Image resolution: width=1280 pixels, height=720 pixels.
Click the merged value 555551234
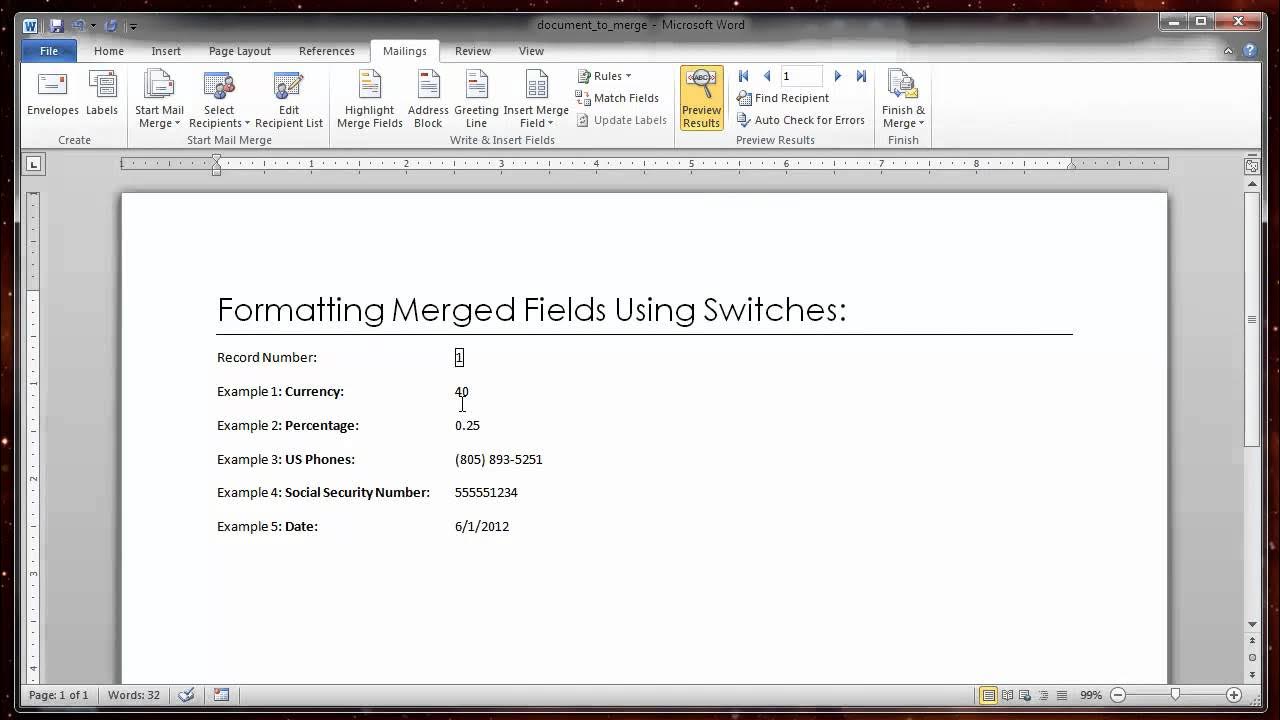tap(486, 493)
